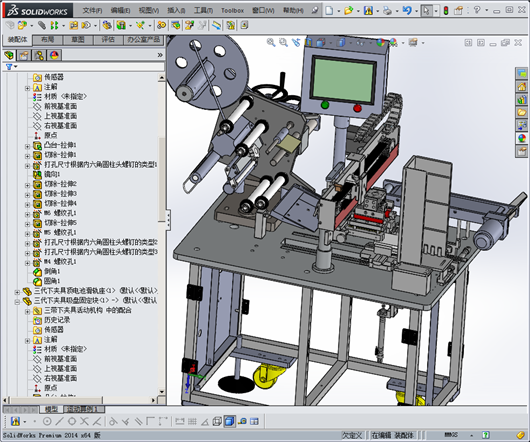Open Design Library folder in task pane
The height and width of the screenshot is (442, 530).
[522, 112]
